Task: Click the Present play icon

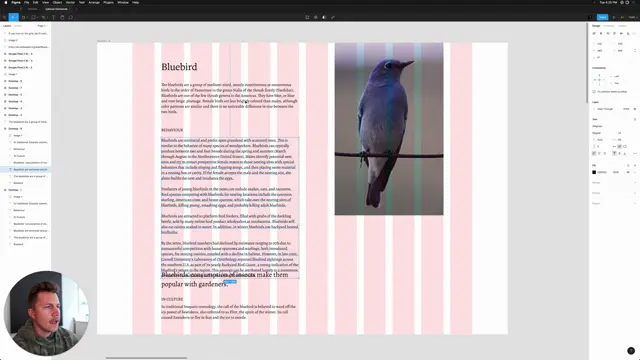Action: pos(613,17)
